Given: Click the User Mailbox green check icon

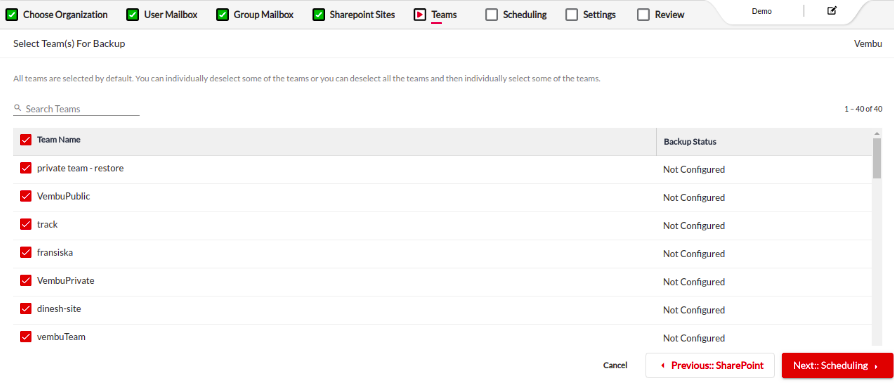Looking at the screenshot, I should 132,15.
